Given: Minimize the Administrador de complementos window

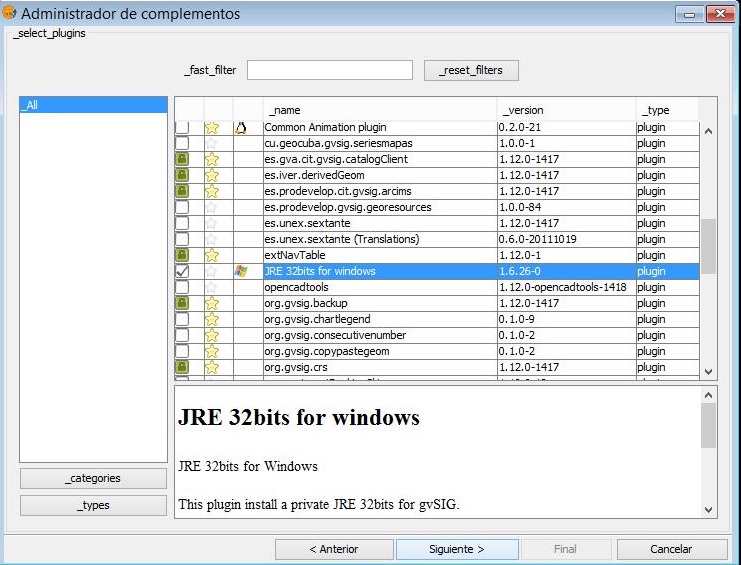Looking at the screenshot, I should click(689, 14).
